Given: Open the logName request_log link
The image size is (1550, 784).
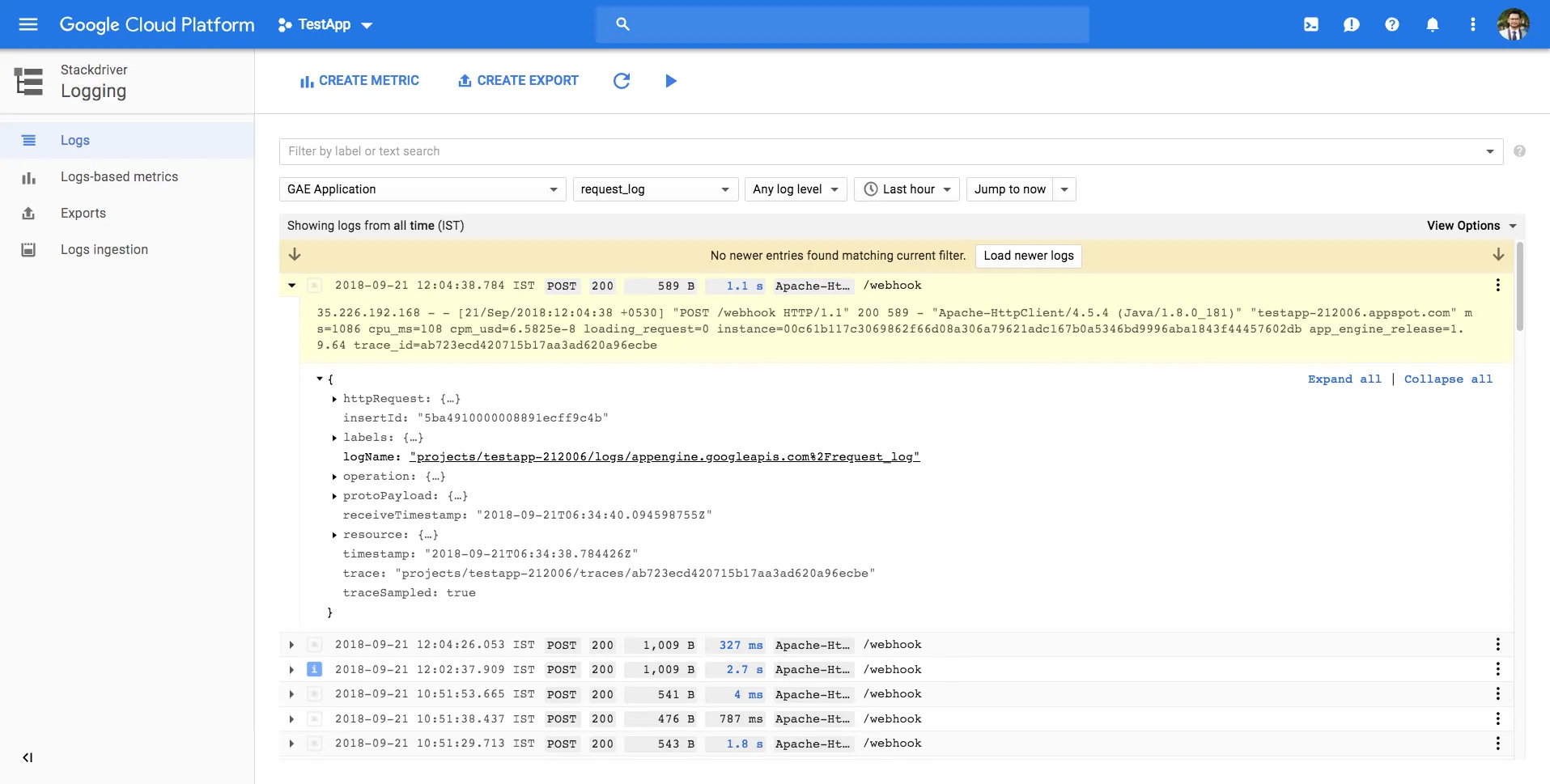Looking at the screenshot, I should [x=665, y=457].
